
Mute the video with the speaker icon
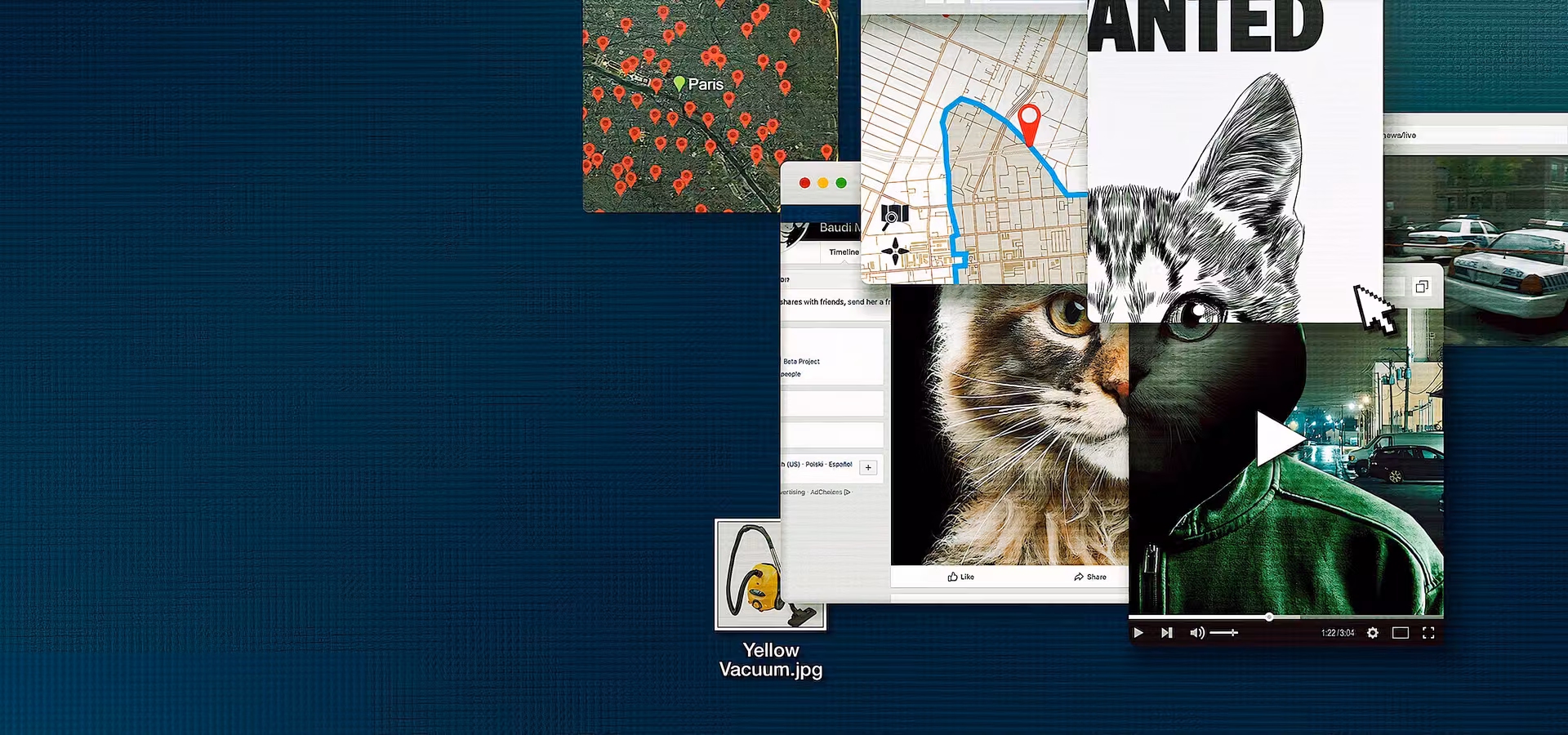pos(1196,633)
